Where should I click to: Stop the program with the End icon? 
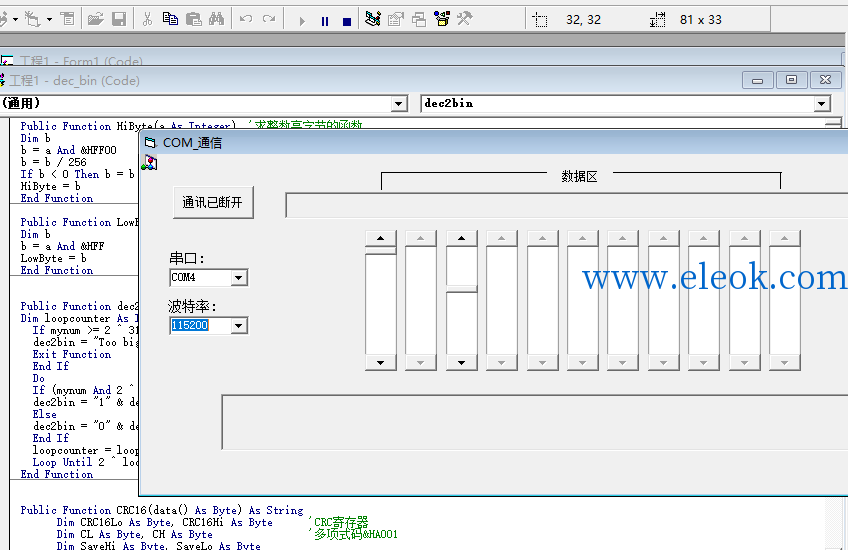point(347,21)
